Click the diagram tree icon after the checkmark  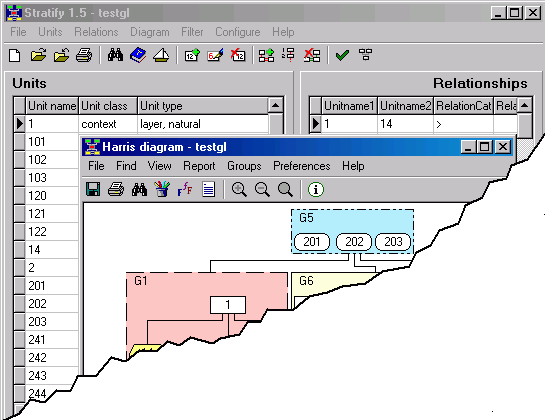(x=365, y=55)
